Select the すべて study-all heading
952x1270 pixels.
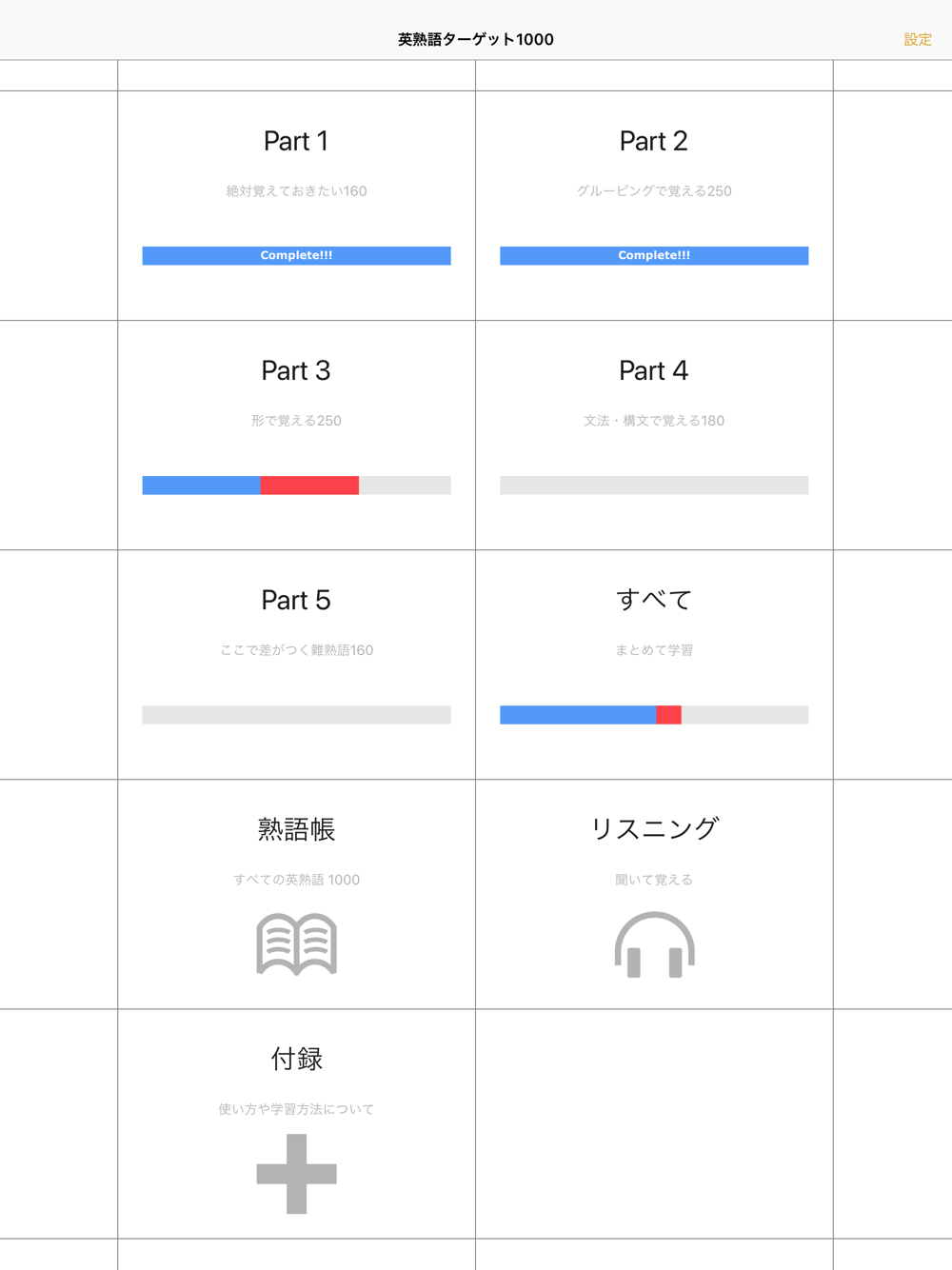653,600
